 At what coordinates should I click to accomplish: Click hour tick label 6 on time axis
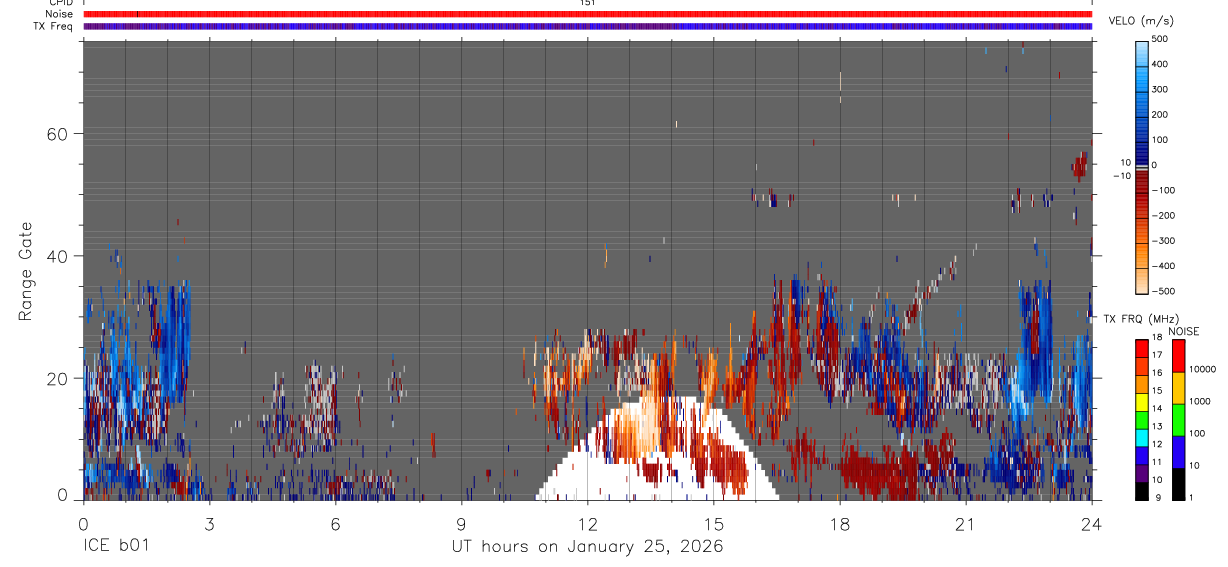coord(335,523)
